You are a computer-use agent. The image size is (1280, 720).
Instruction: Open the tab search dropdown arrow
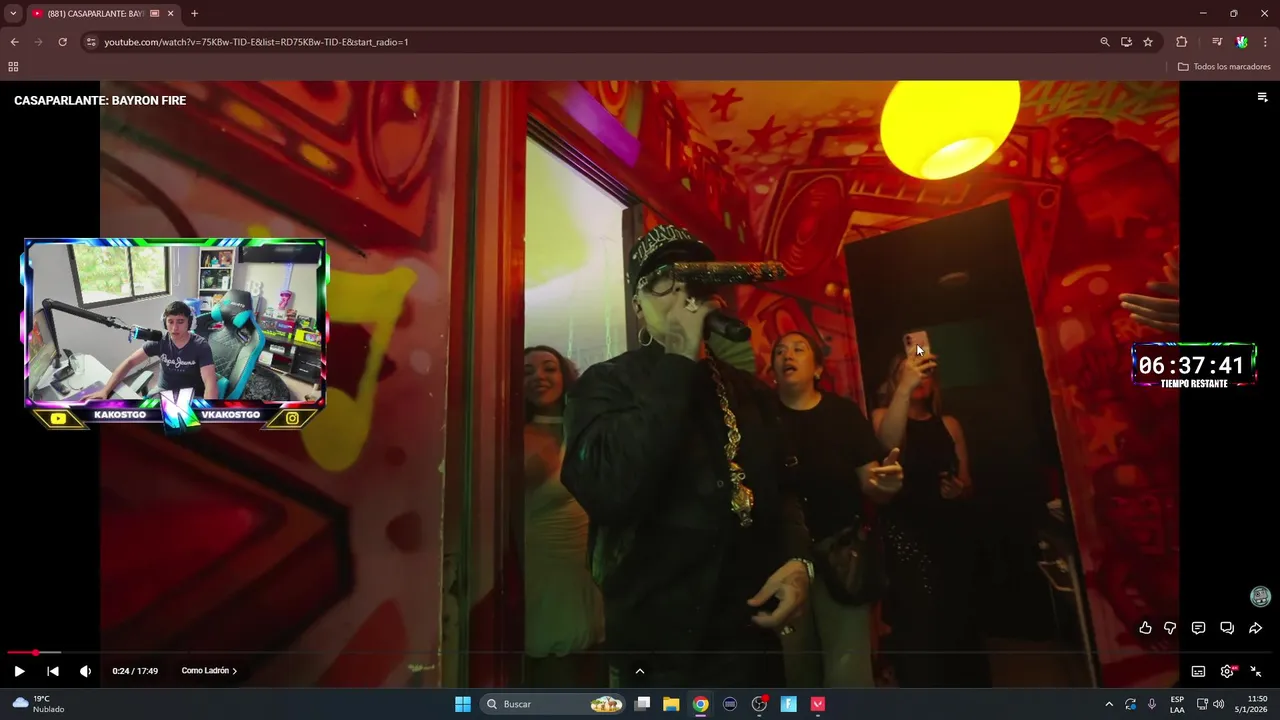[13, 13]
